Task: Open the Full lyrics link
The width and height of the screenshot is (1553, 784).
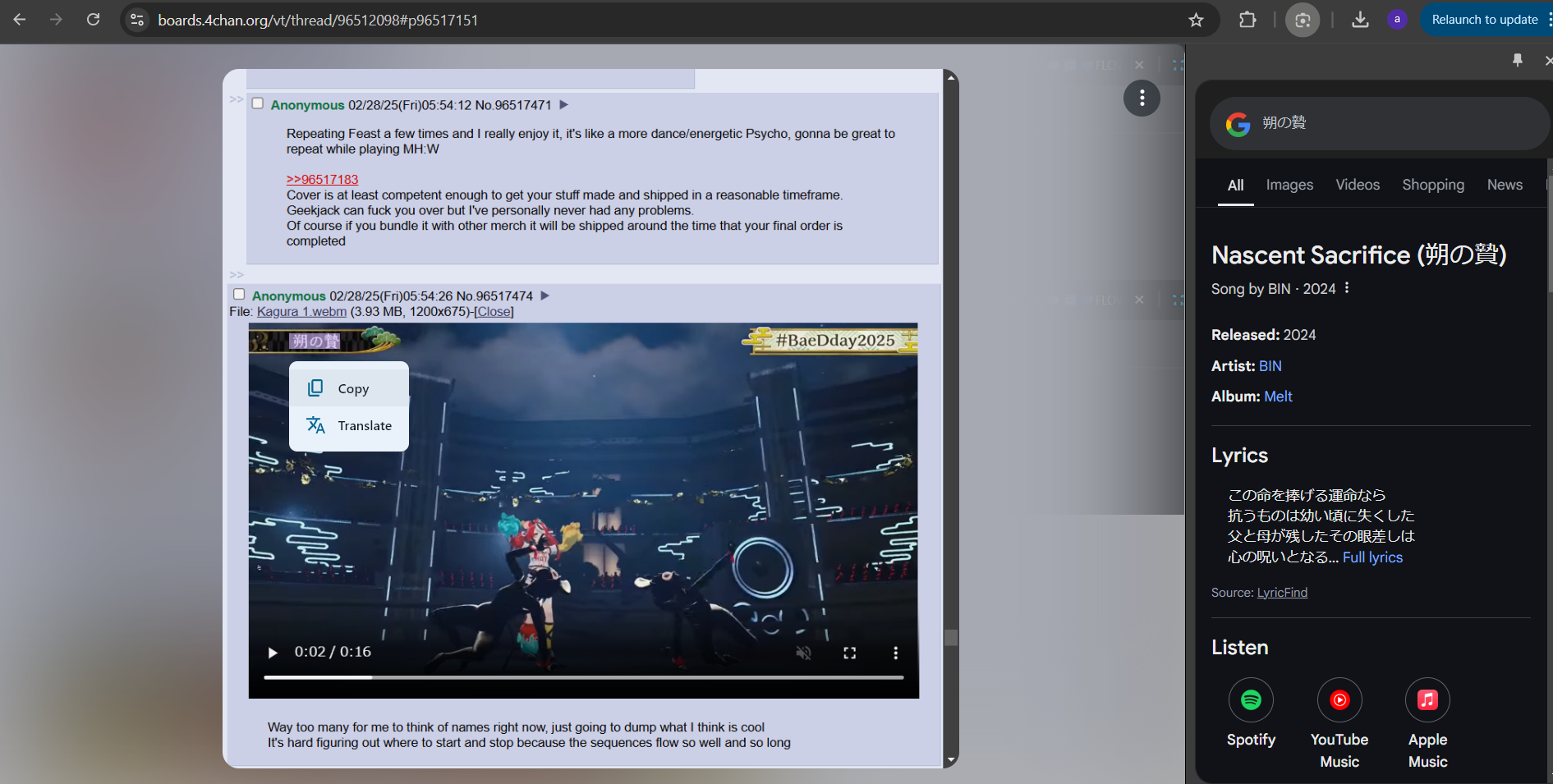Action: [x=1372, y=557]
